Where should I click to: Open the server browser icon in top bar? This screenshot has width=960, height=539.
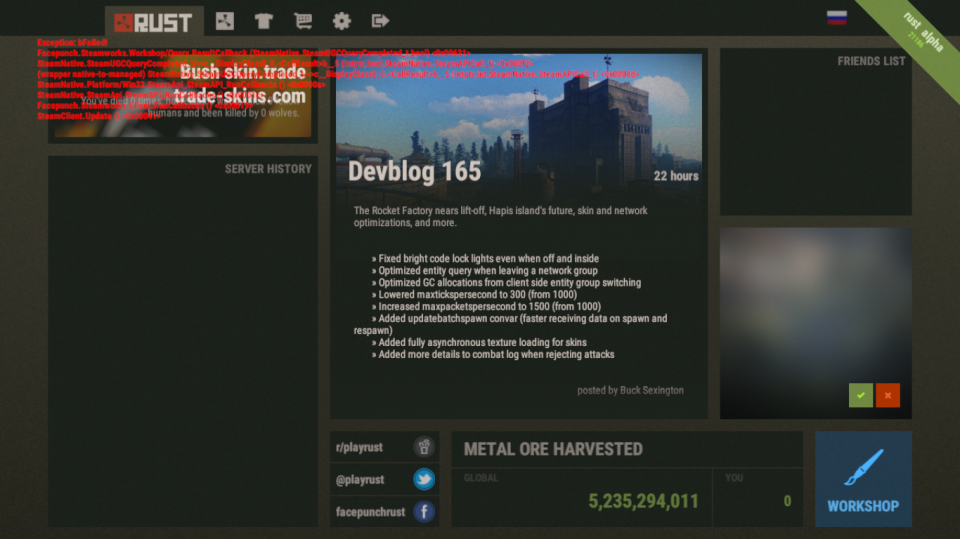tap(225, 21)
